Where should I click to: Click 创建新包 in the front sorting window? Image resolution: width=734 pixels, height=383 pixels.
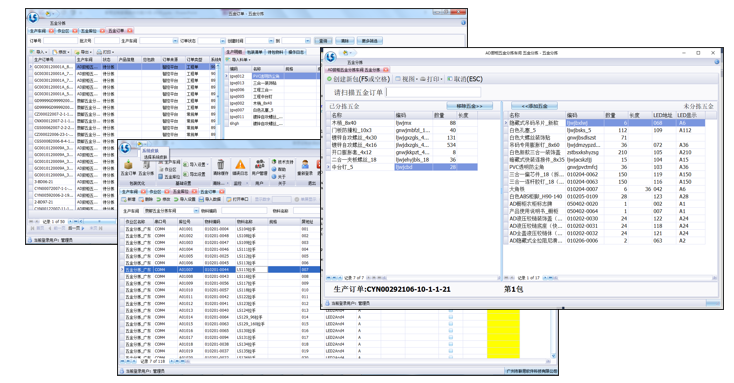tap(359, 79)
